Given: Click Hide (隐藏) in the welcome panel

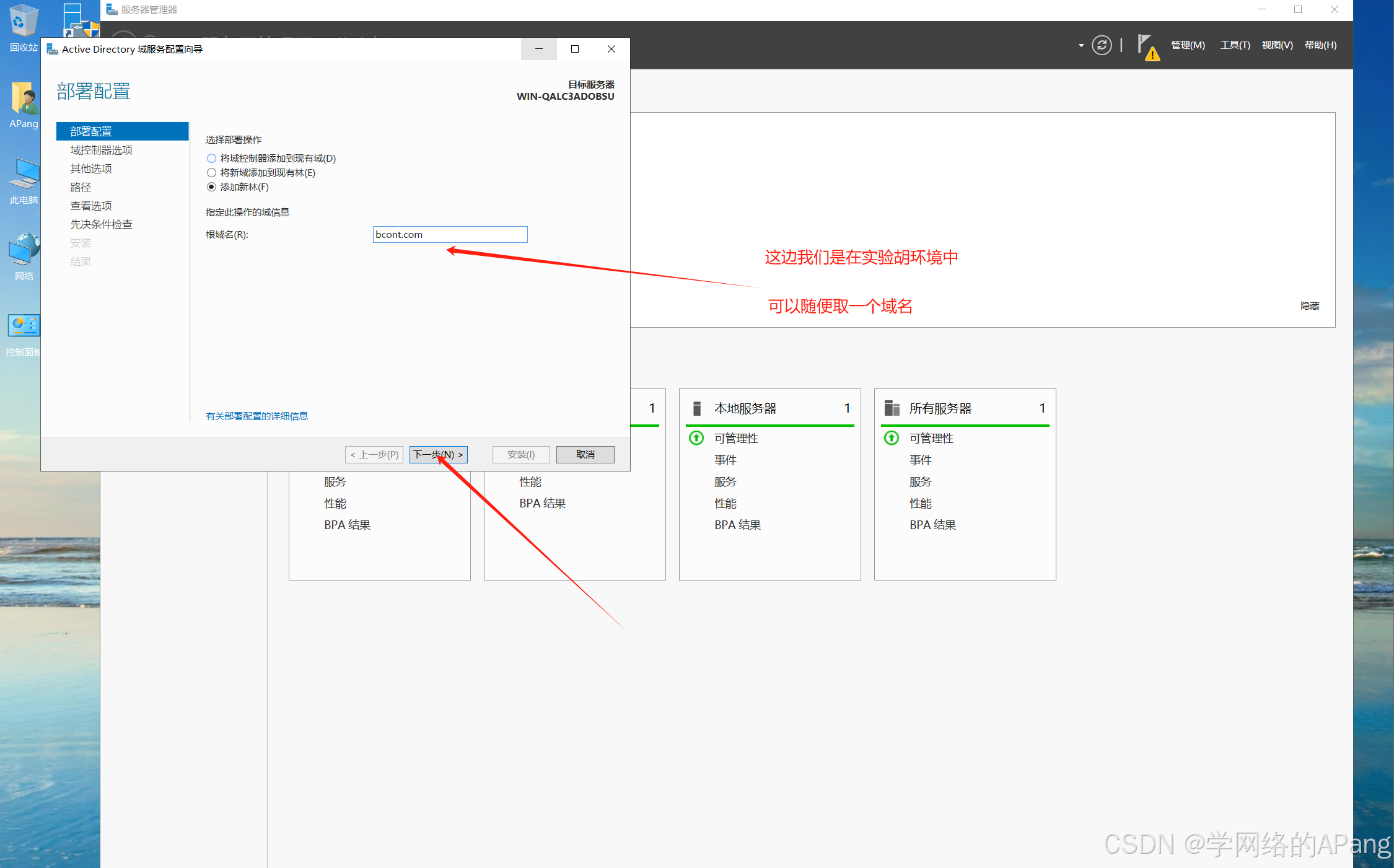Looking at the screenshot, I should click(1309, 306).
